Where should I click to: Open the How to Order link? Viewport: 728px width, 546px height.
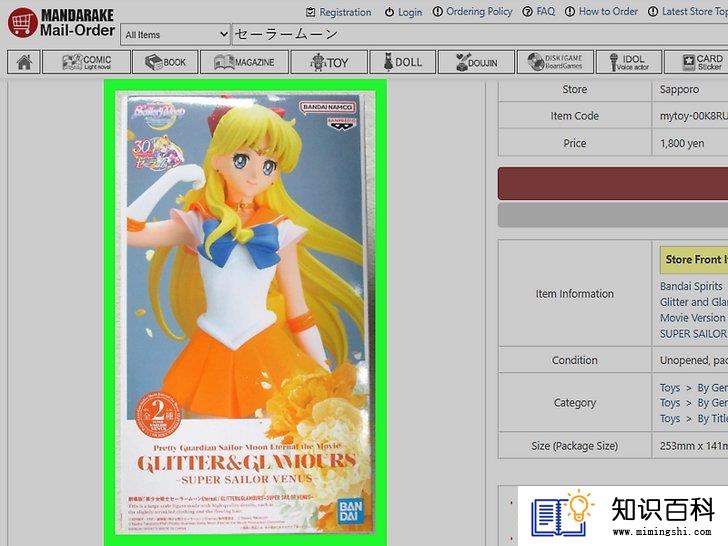[x=608, y=11]
